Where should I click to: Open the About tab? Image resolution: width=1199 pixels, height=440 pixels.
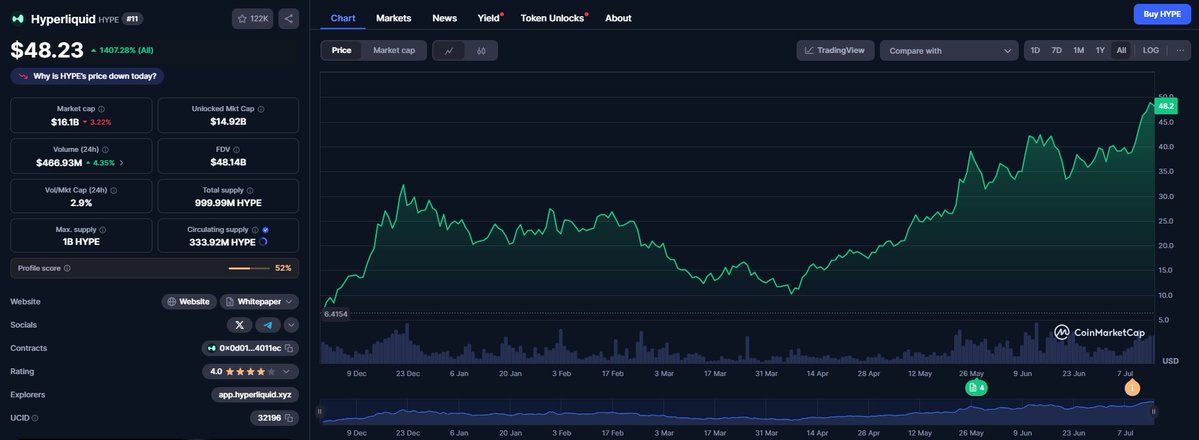click(x=618, y=18)
